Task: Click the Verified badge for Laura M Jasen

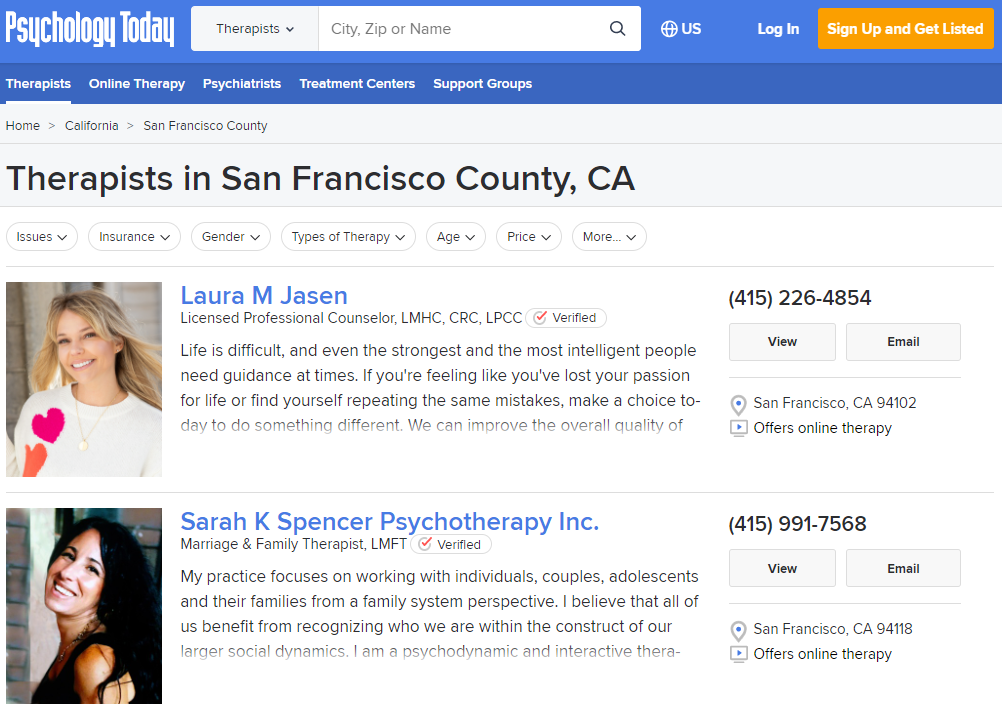Action: click(x=566, y=318)
